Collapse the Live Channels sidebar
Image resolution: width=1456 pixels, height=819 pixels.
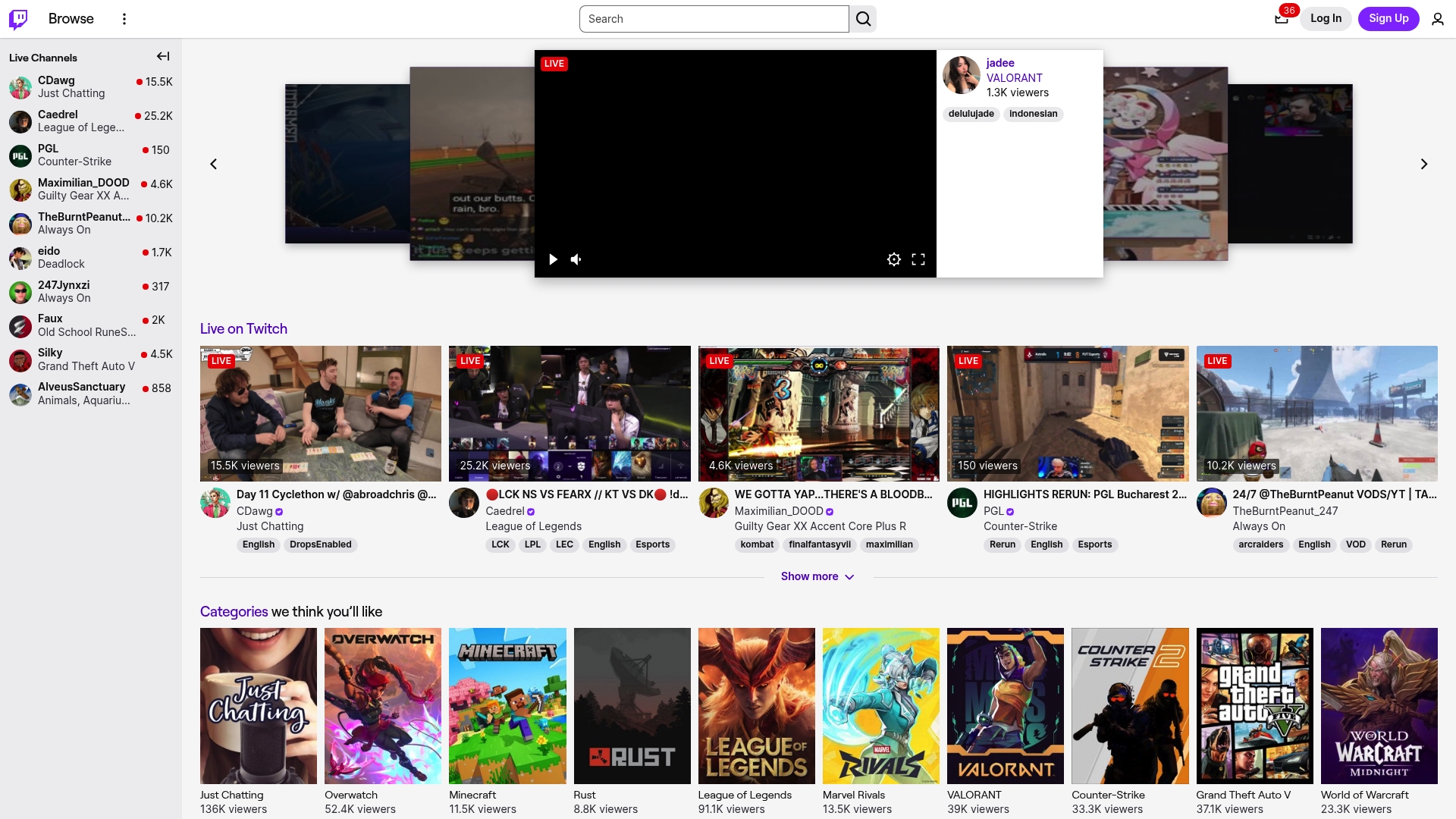pyautogui.click(x=163, y=57)
